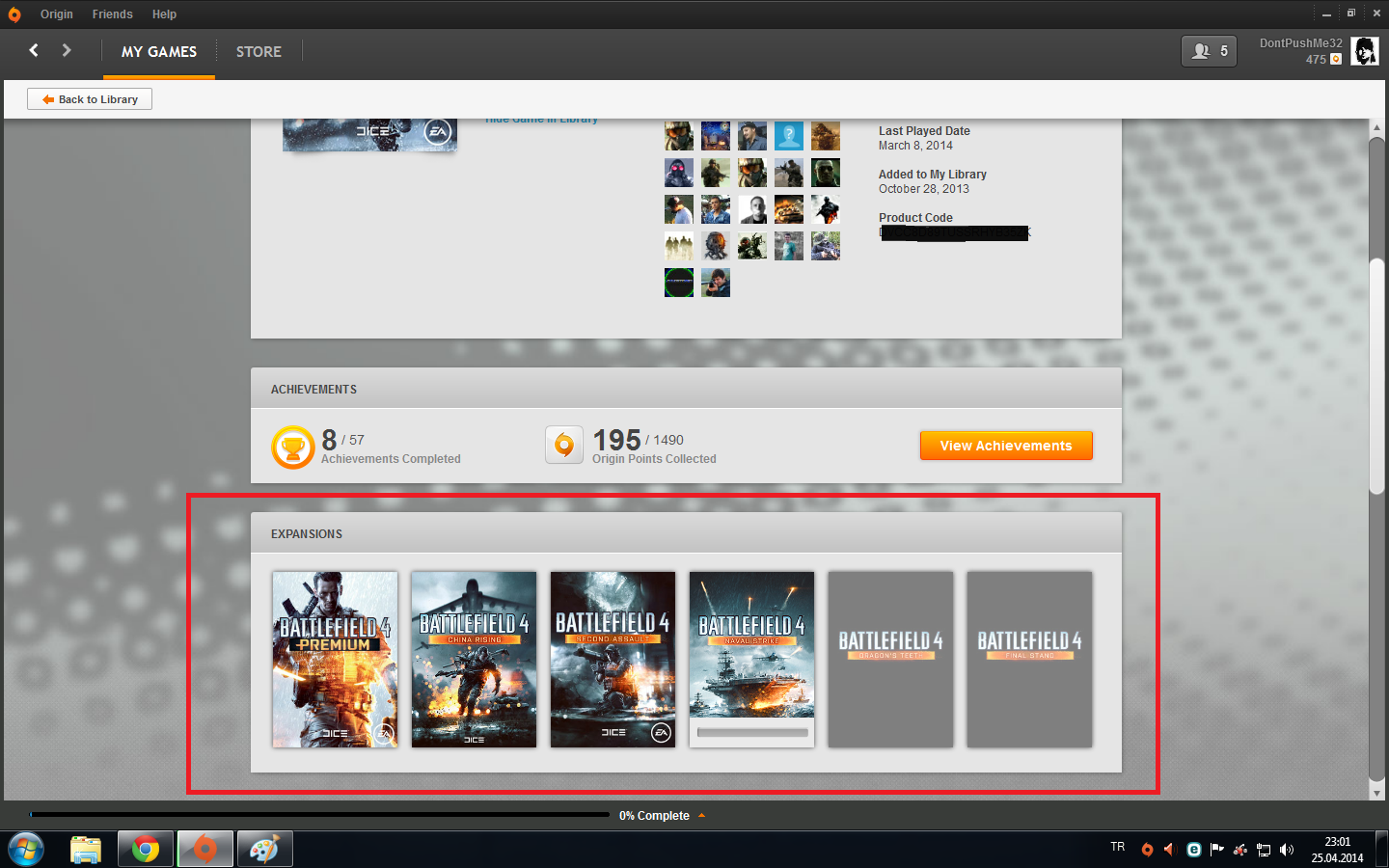Select the man in green shirt avatar
The width and height of the screenshot is (1389, 868).
pos(789,246)
